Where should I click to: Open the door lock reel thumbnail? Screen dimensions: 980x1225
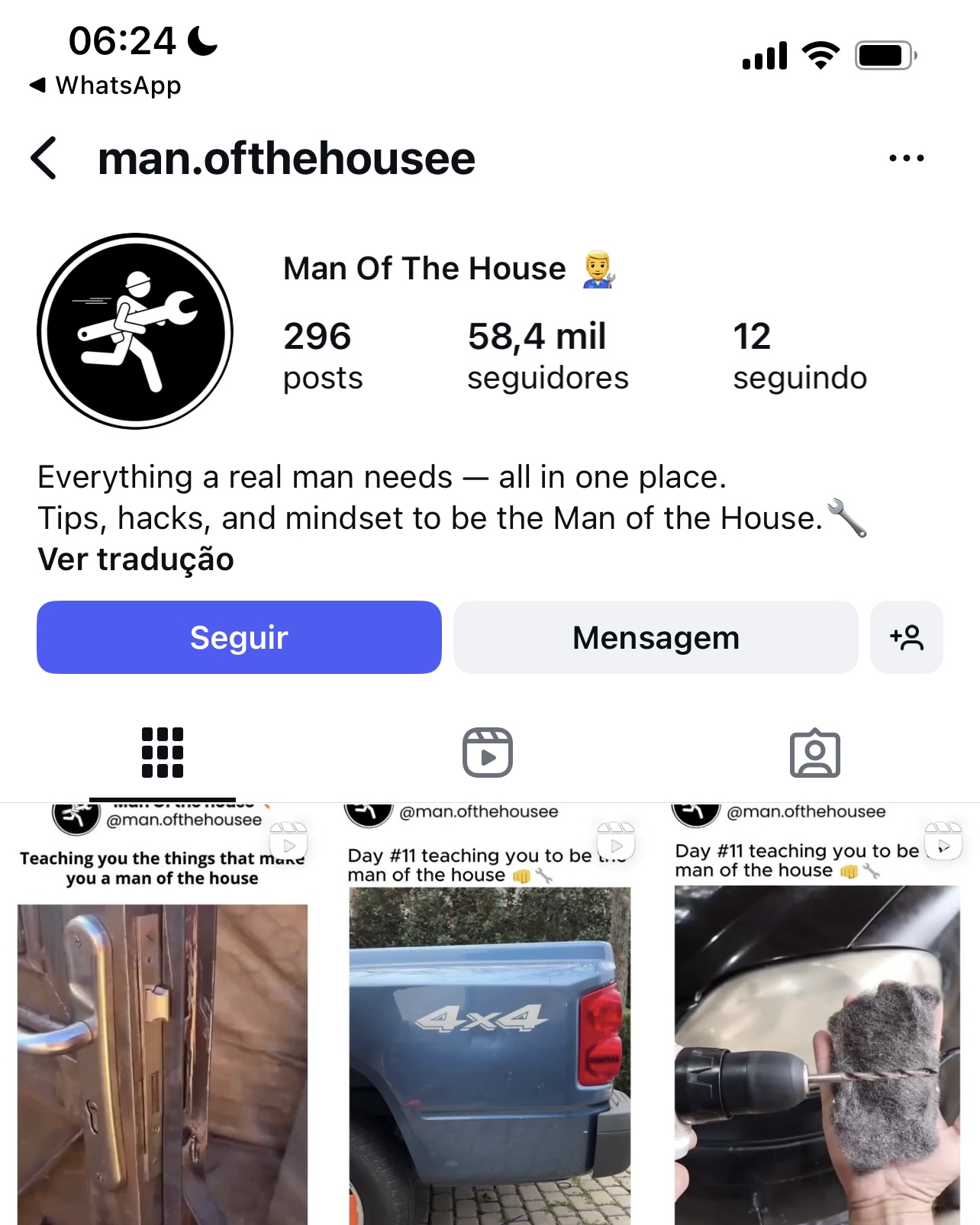(x=163, y=1014)
